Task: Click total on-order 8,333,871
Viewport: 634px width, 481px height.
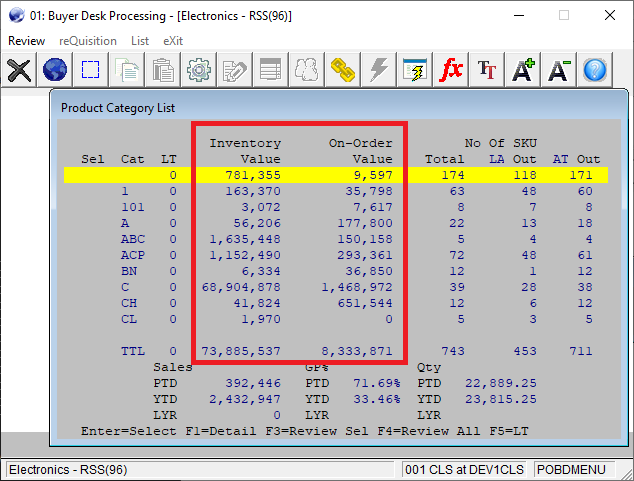Action: 357,351
